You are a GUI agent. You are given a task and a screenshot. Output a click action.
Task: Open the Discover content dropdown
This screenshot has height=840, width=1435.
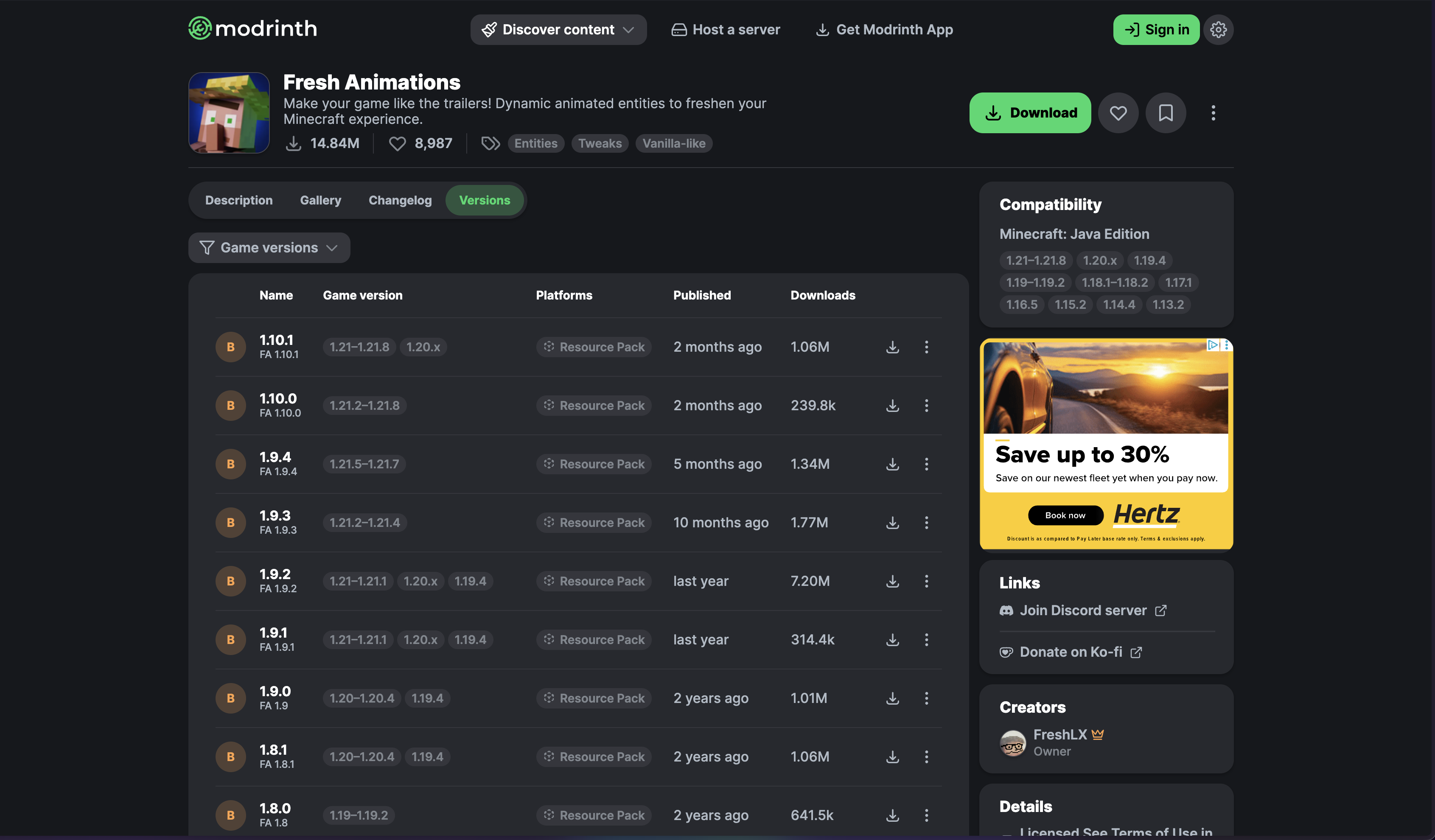coord(558,30)
